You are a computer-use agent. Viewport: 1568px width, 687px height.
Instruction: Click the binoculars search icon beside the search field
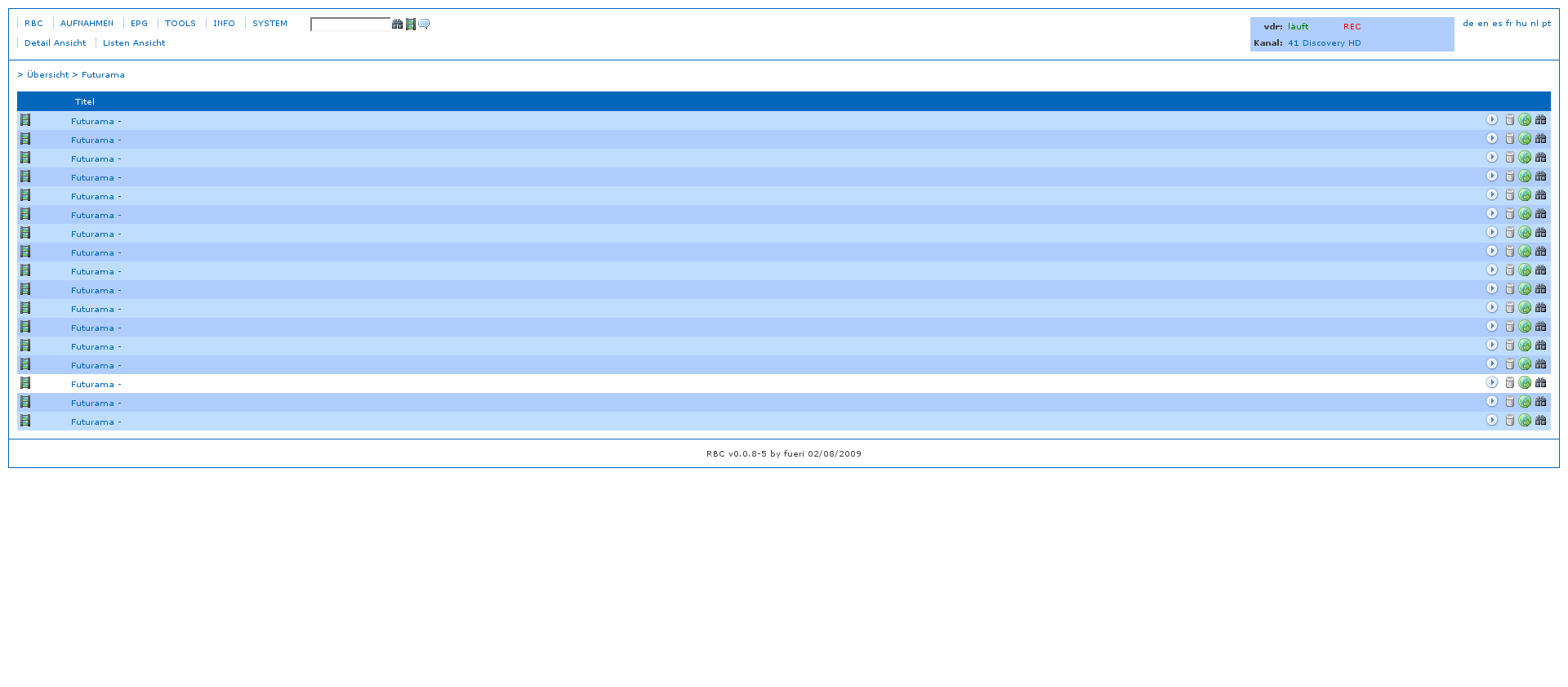tap(397, 25)
